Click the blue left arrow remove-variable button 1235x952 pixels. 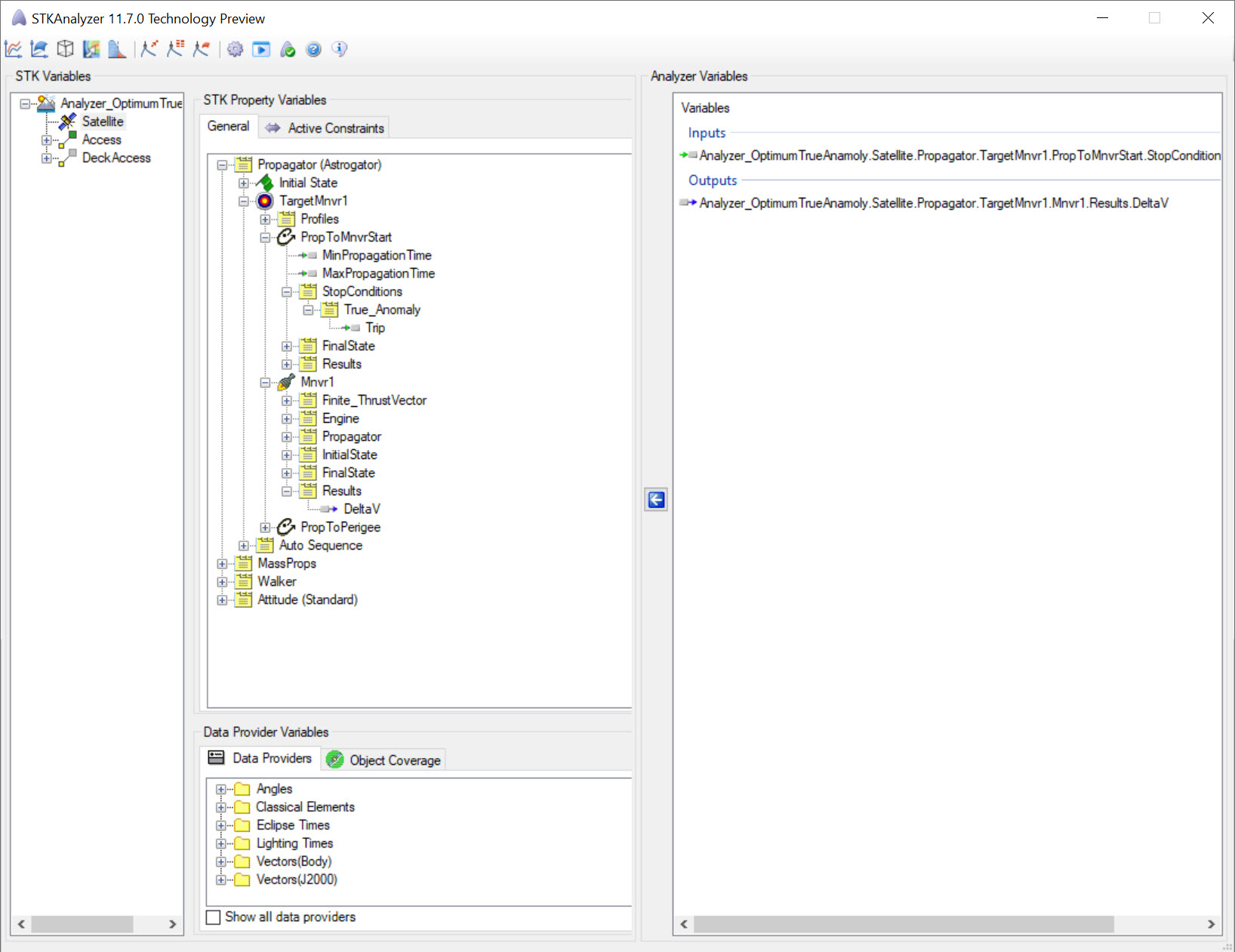coord(656,500)
